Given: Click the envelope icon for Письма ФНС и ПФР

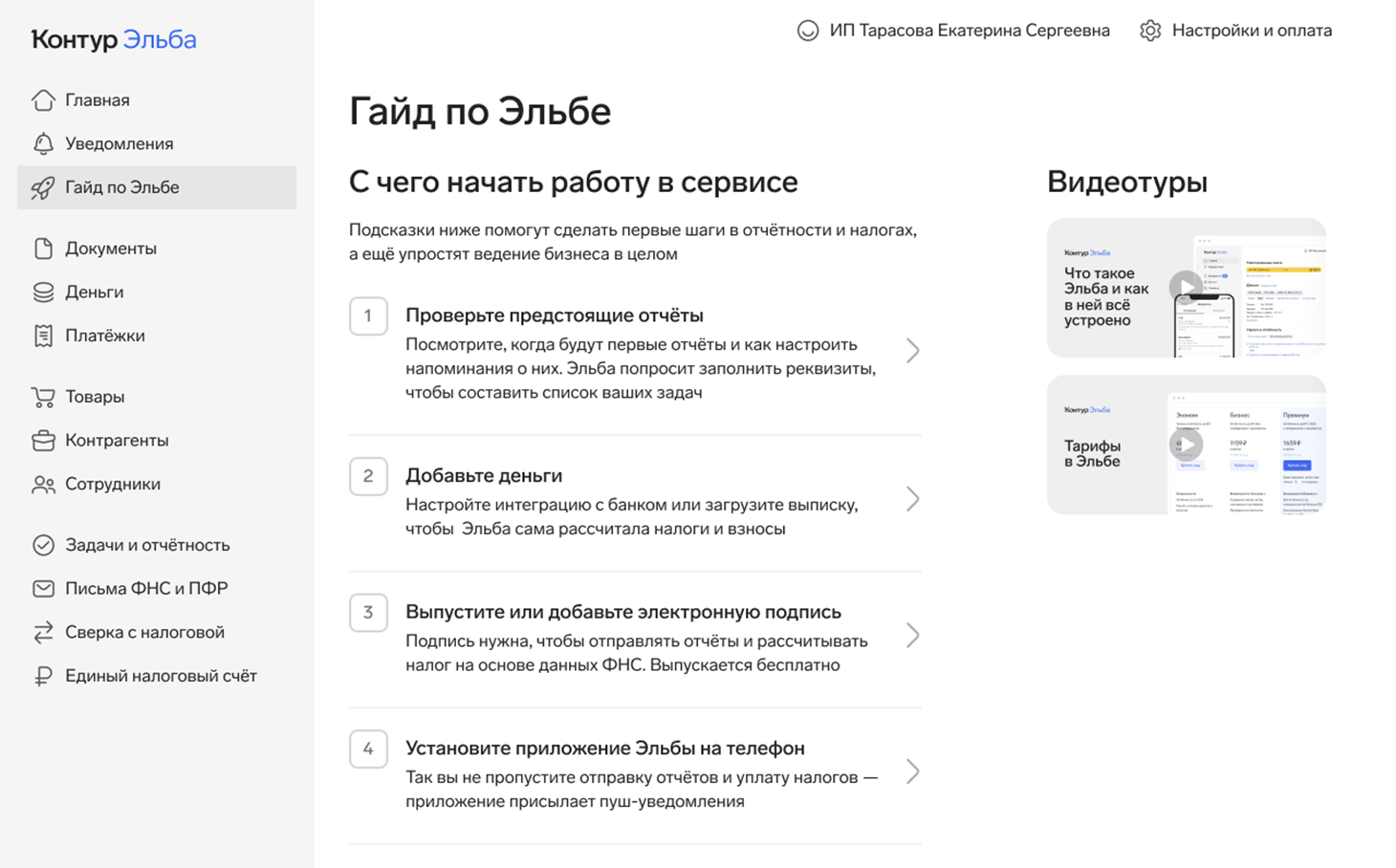Looking at the screenshot, I should click(43, 589).
